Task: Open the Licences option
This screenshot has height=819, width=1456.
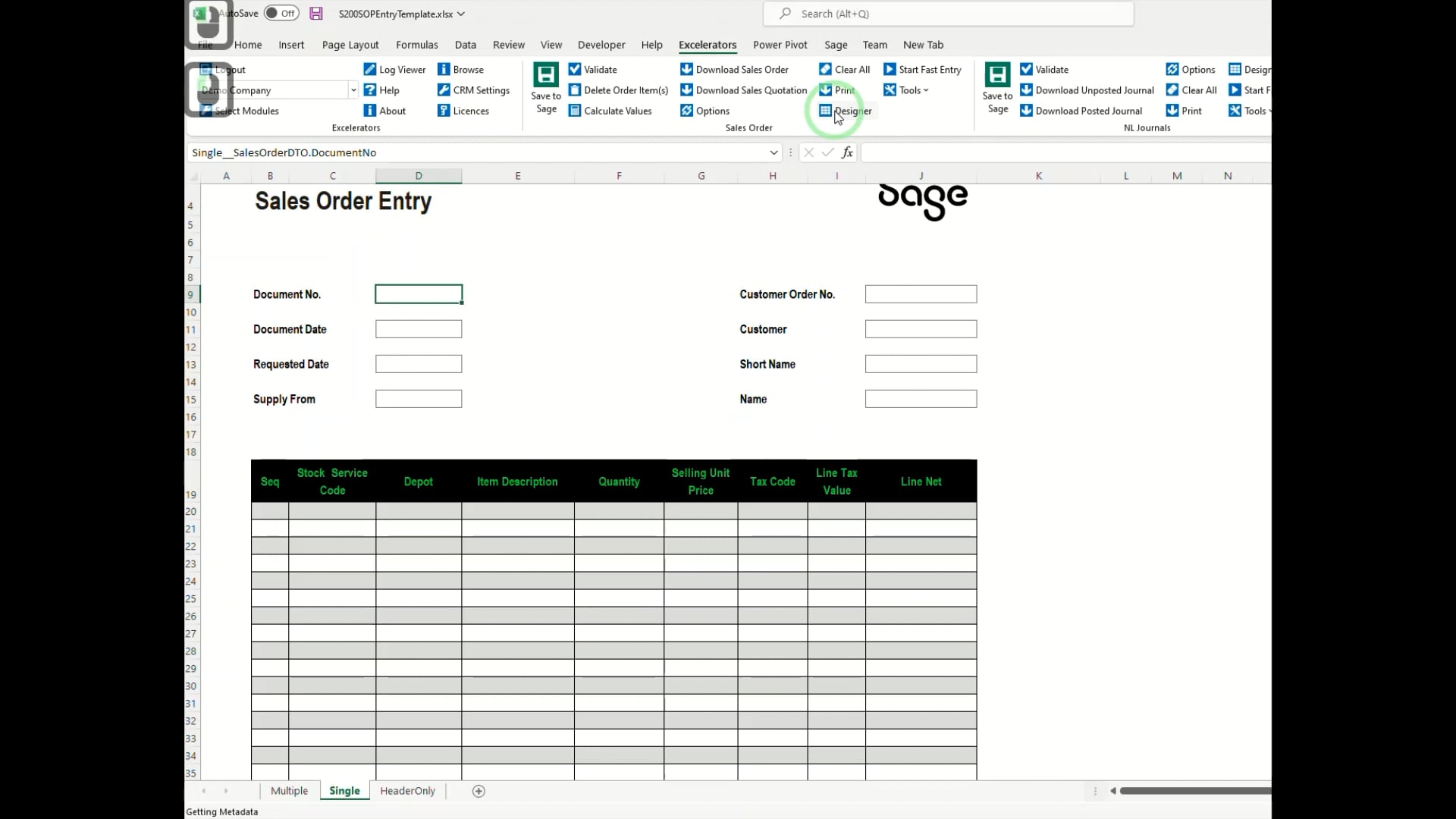Action: (x=463, y=111)
